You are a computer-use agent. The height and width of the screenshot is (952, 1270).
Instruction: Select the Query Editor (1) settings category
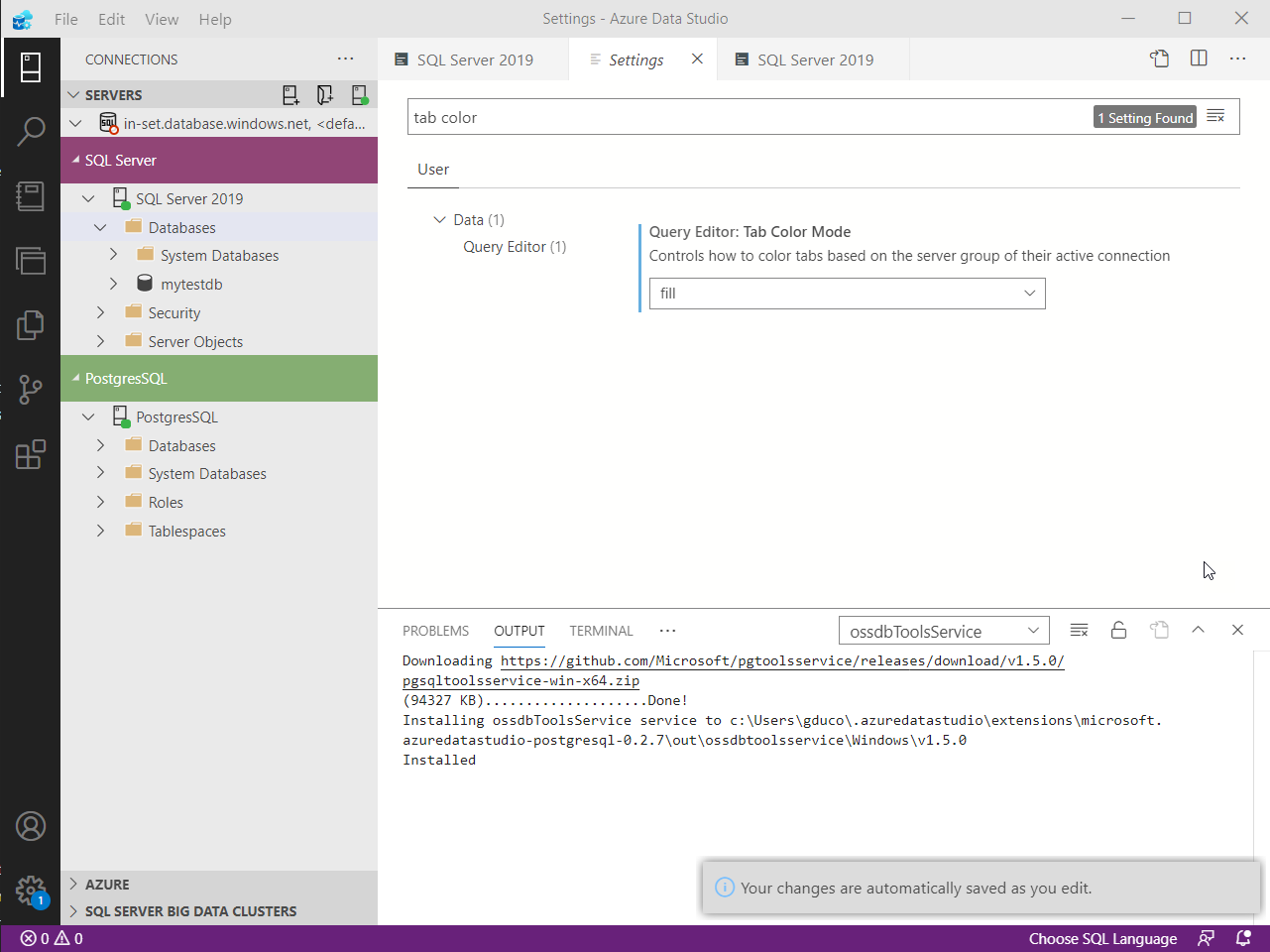coord(515,247)
